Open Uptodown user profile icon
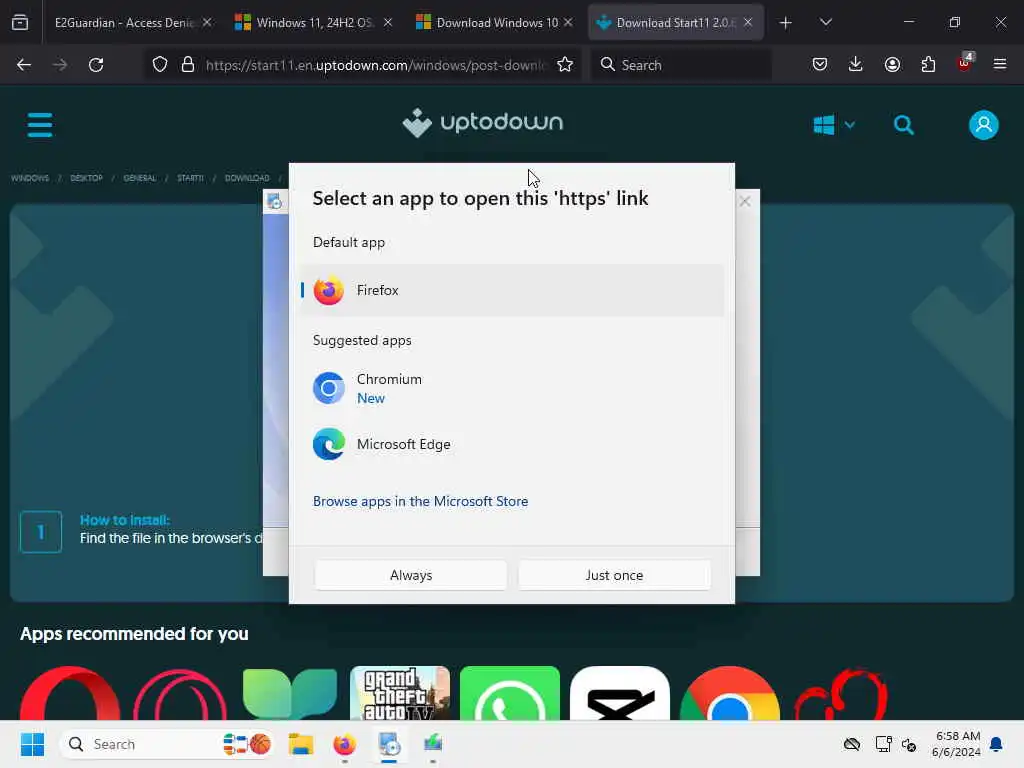Viewport: 1024px width, 768px height. coord(984,125)
